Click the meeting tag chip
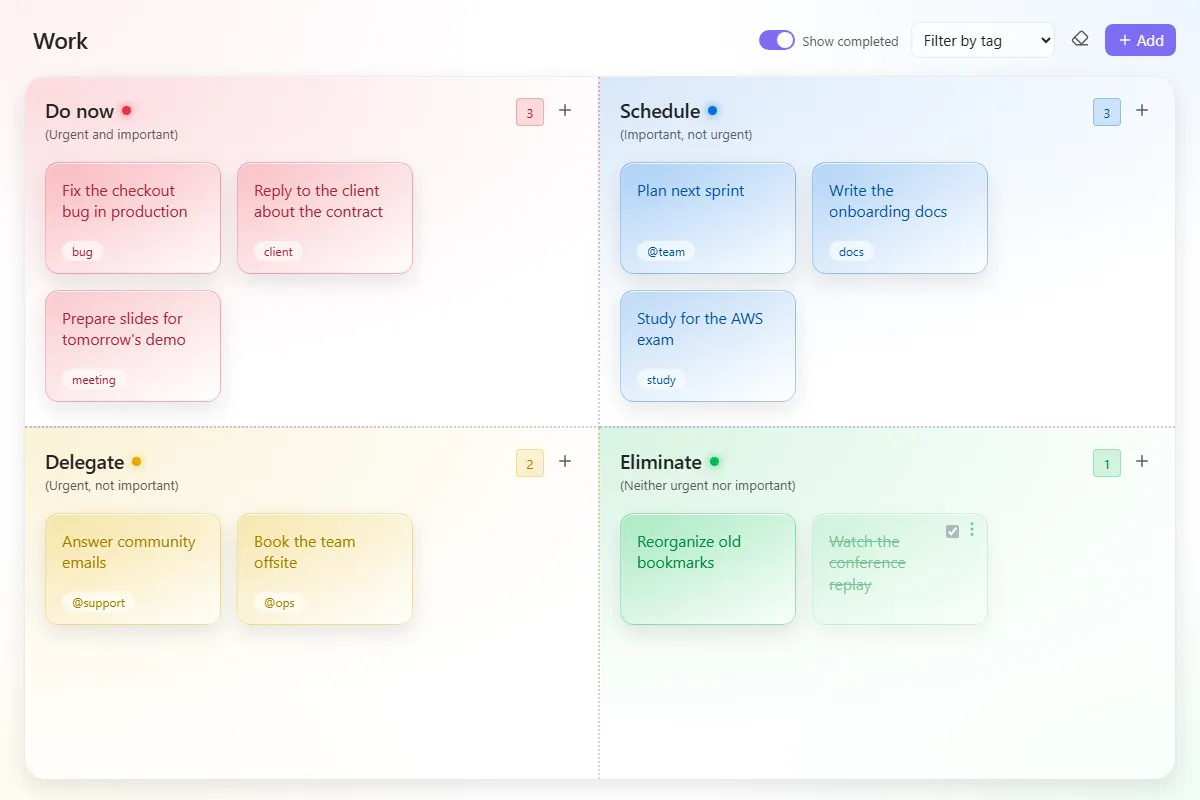The image size is (1200, 800). [94, 380]
